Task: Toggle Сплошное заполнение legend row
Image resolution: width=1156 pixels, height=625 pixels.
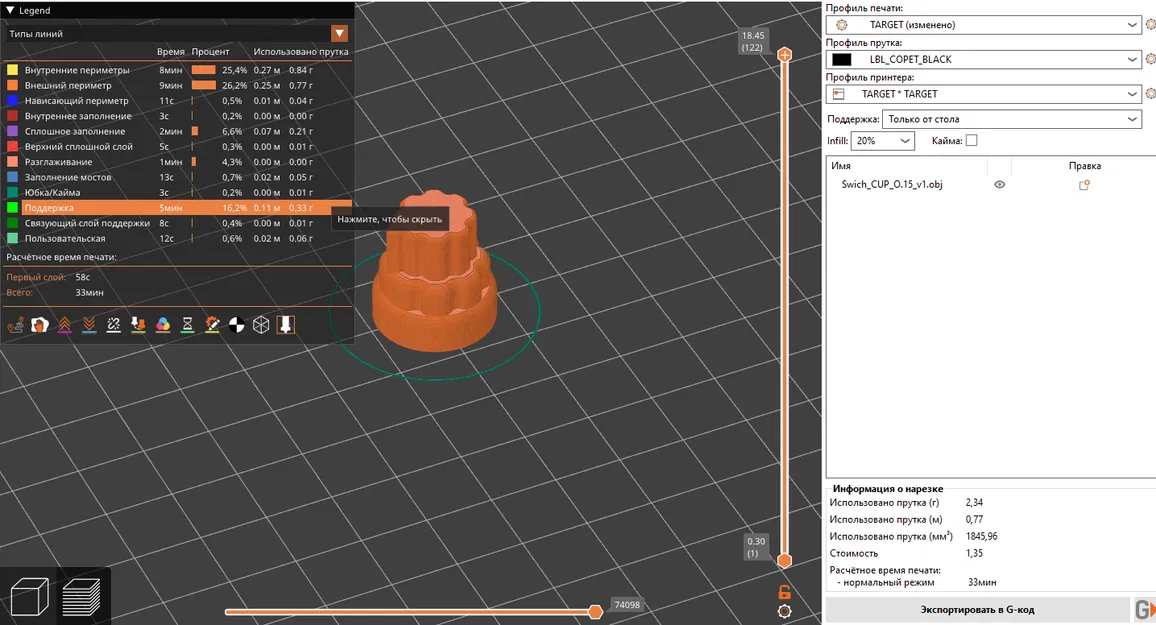Action: click(178, 131)
